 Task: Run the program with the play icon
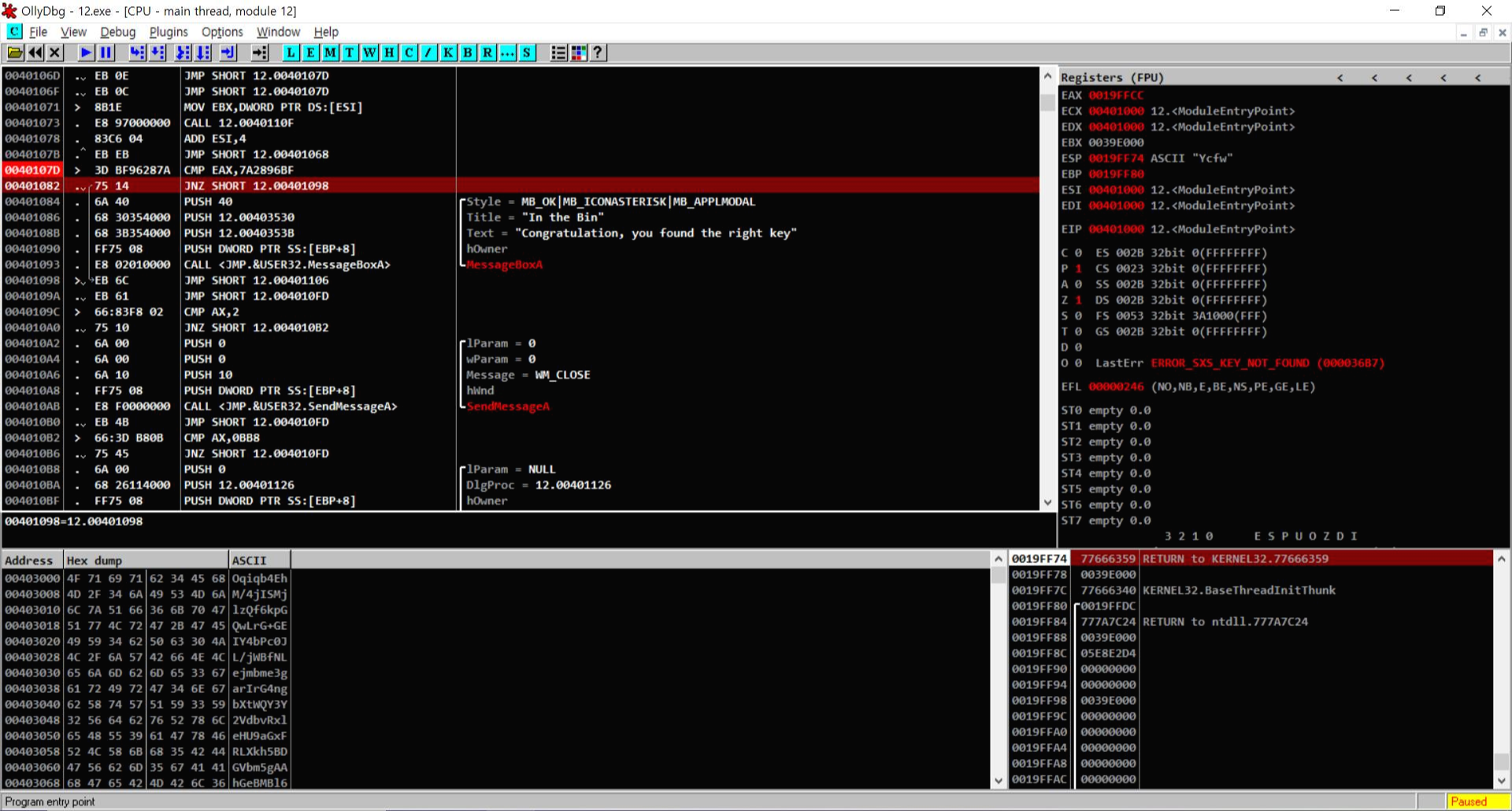(87, 53)
